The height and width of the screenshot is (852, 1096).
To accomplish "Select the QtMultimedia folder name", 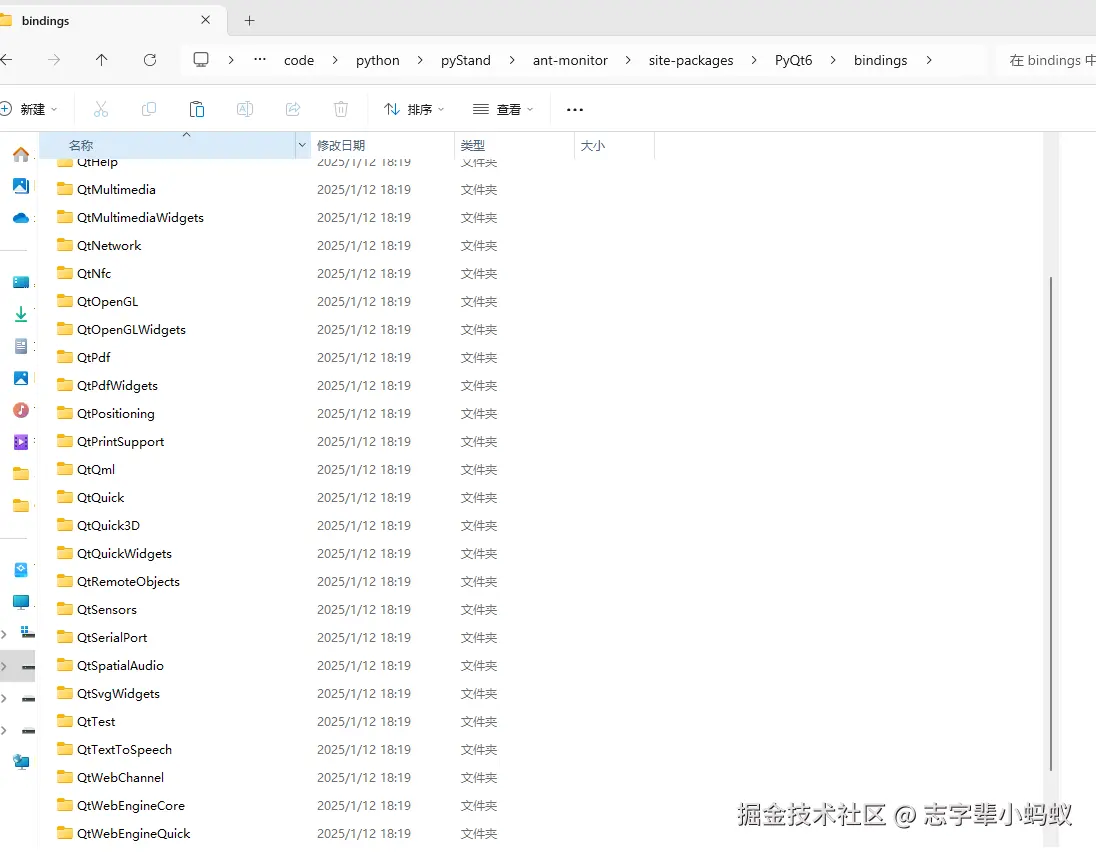I will [116, 189].
